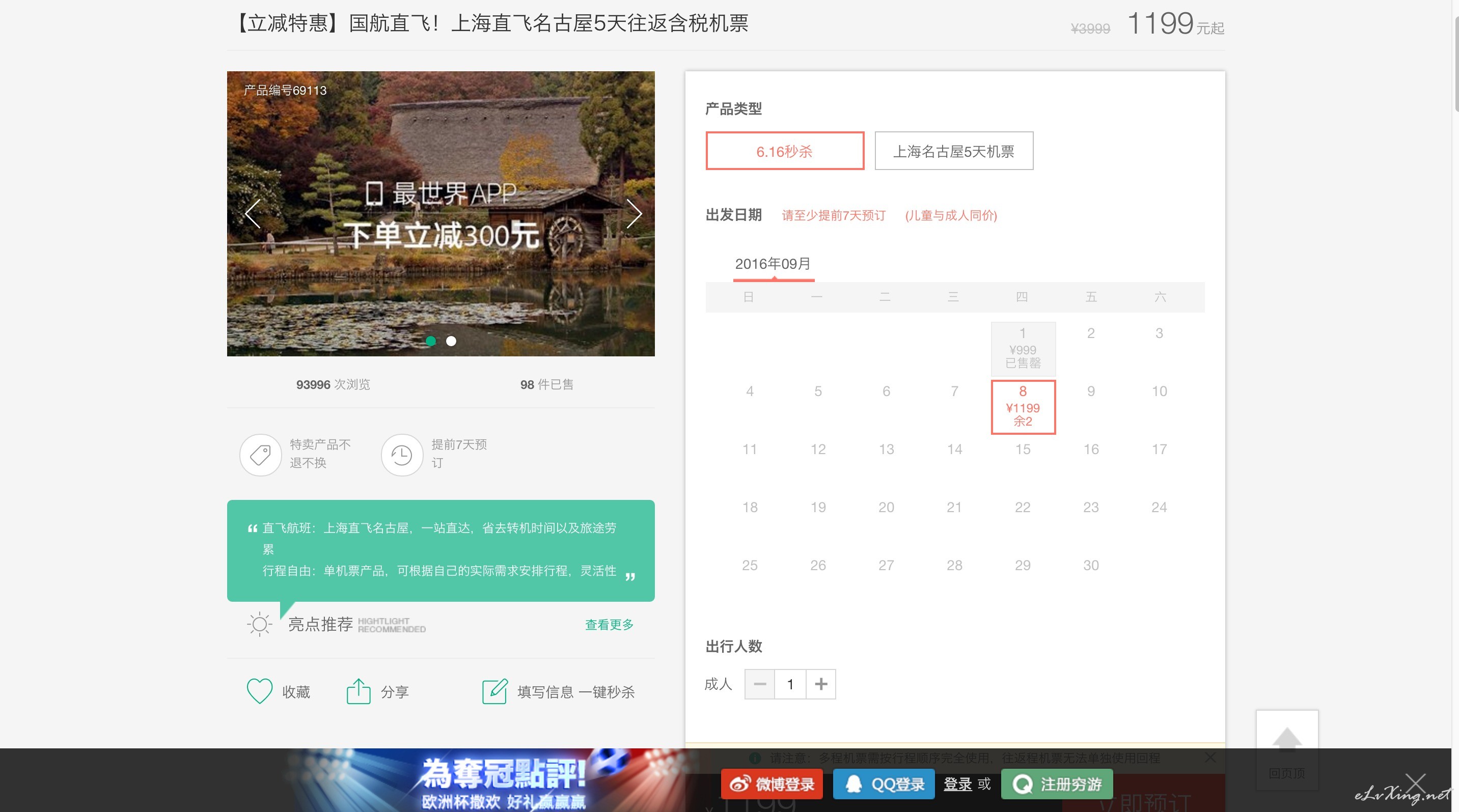Click the sun highlight recommendation icon
The image size is (1459, 812).
coord(260,624)
